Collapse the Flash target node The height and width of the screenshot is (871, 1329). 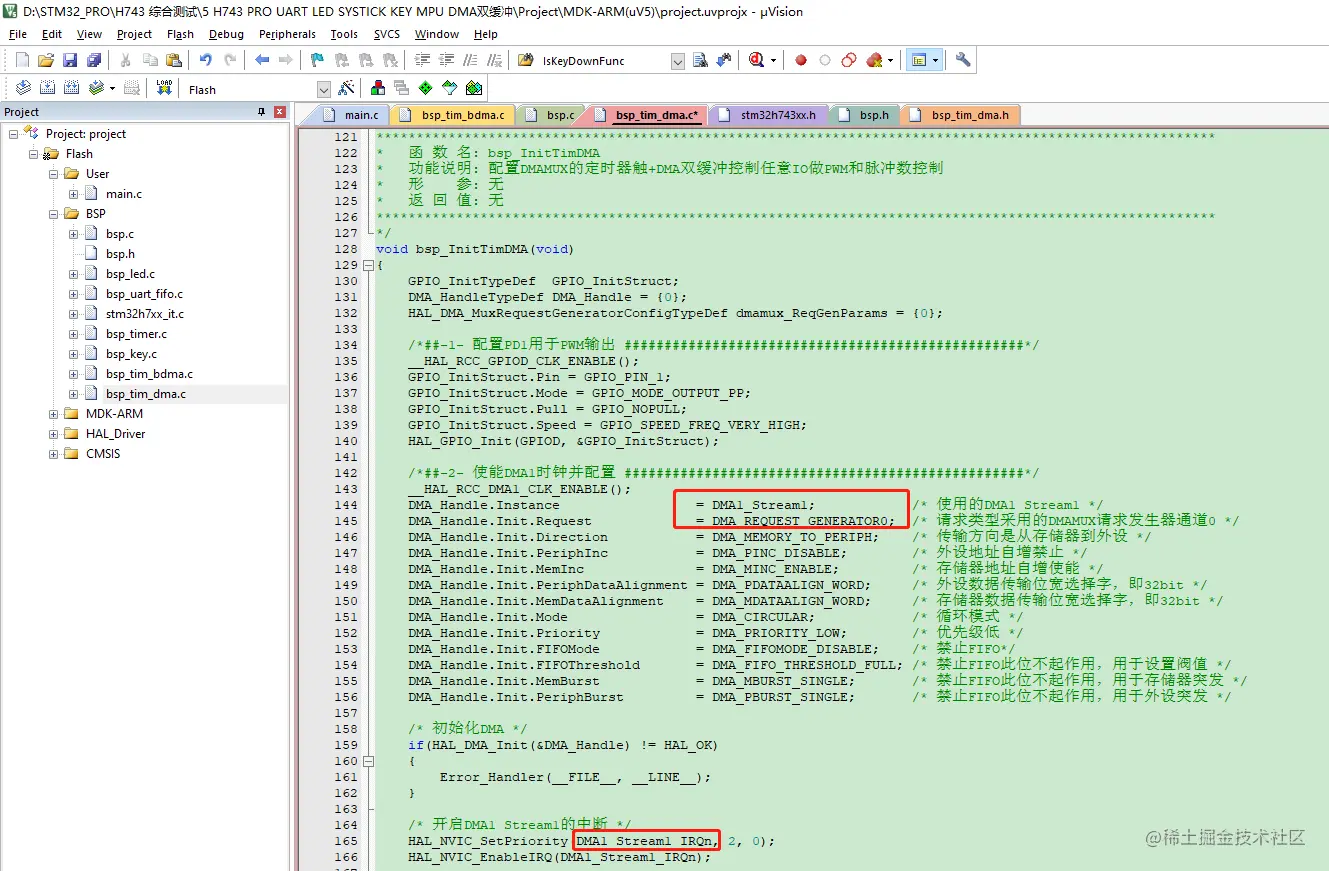34,154
